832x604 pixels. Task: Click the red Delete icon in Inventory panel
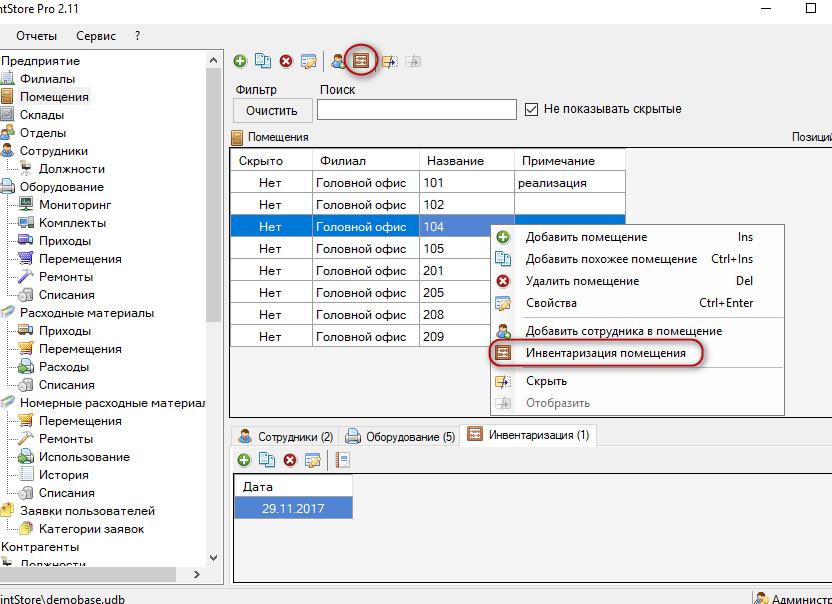pos(290,460)
